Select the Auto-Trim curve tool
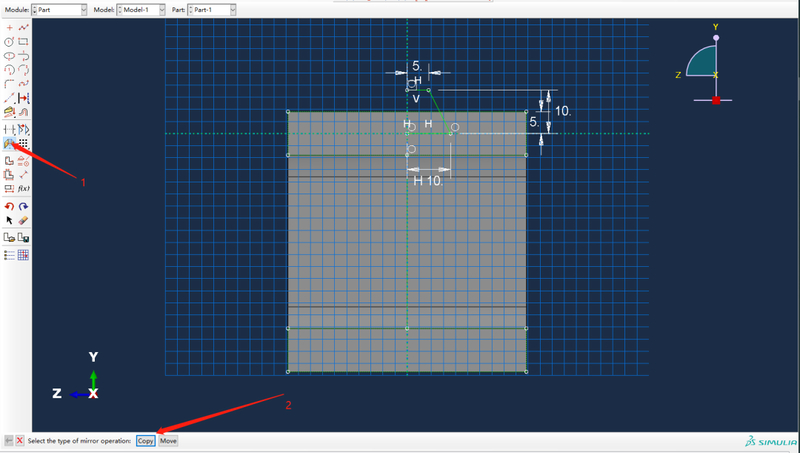The width and height of the screenshot is (800, 453). click(x=9, y=130)
